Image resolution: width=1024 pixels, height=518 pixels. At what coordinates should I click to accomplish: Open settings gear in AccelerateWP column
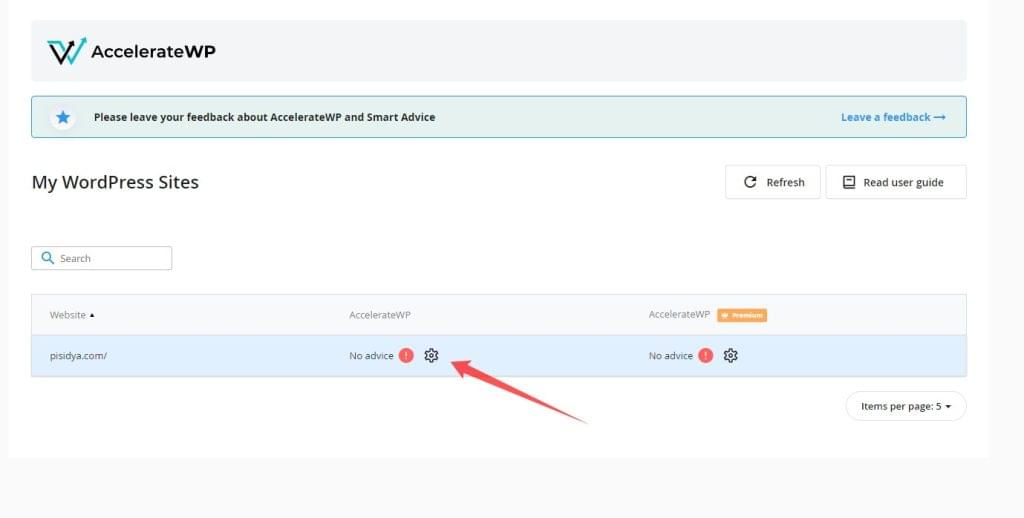click(x=431, y=355)
